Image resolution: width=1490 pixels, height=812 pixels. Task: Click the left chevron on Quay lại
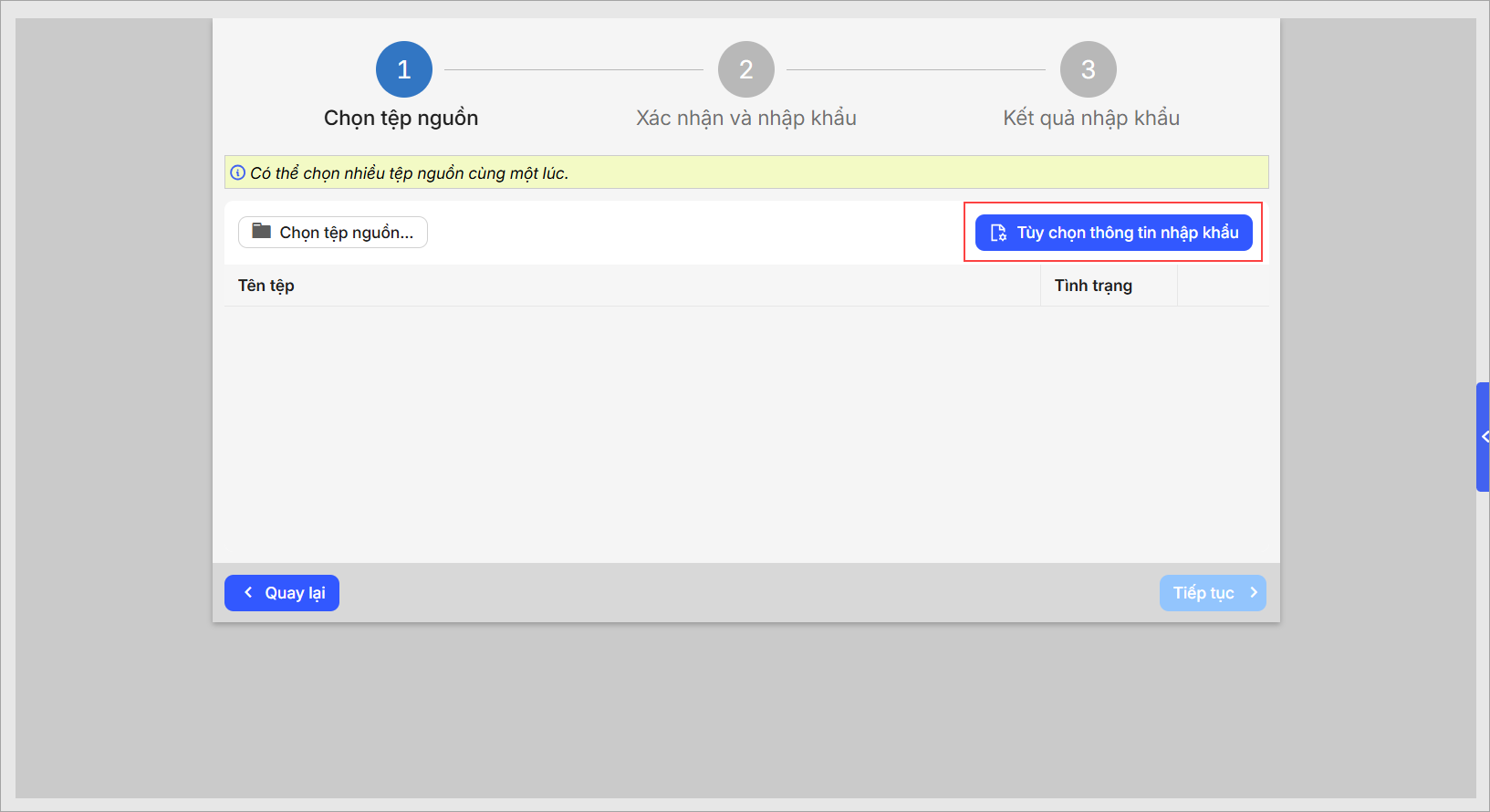[248, 592]
